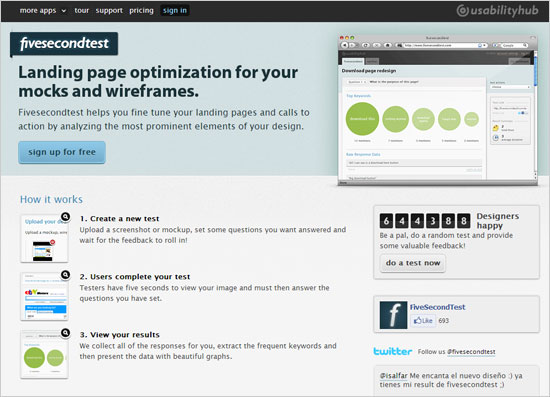Click the '3. View your results' heading

coord(120,335)
